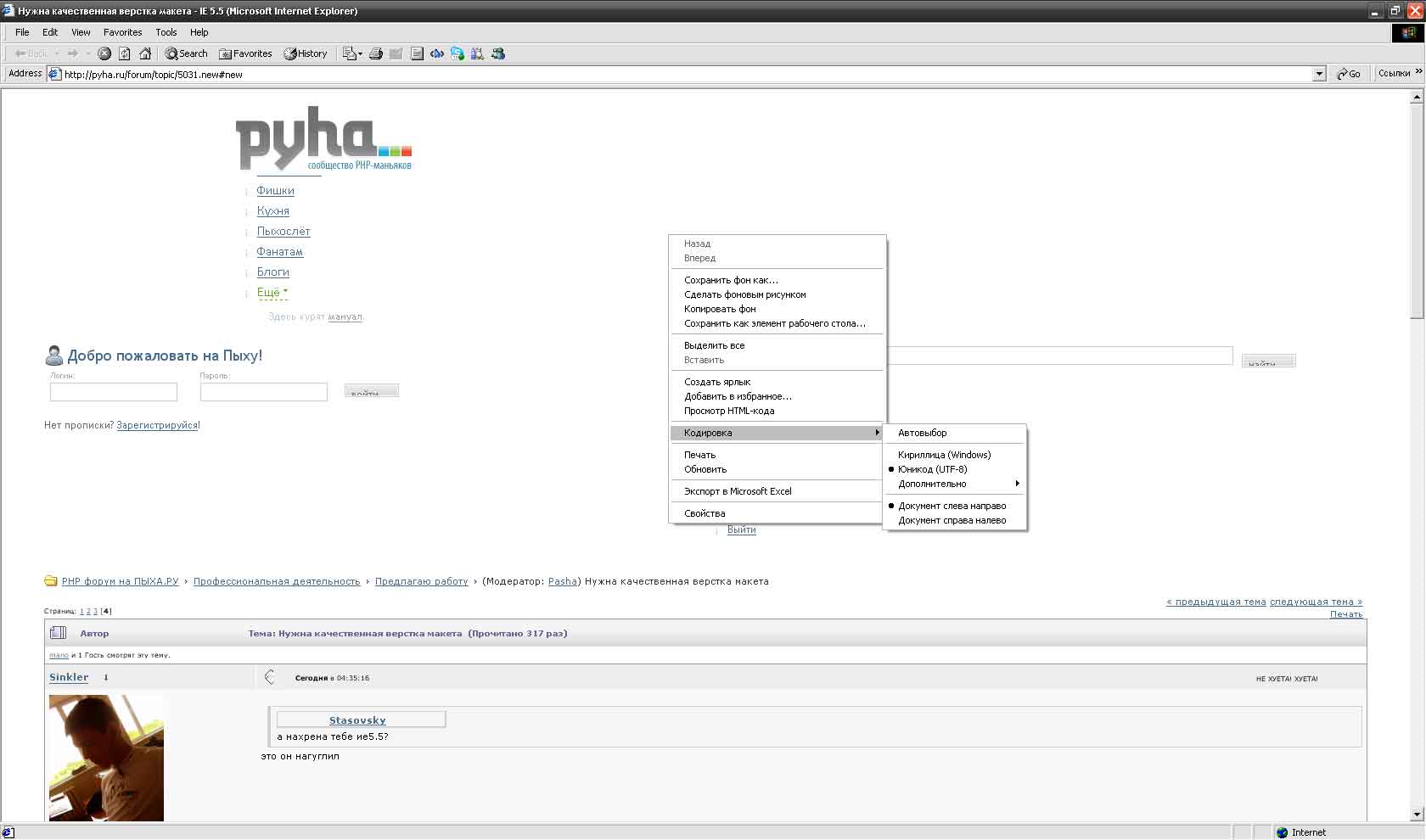1426x840 pixels.
Task: Click the Stop loading toolbar icon
Action: (104, 53)
